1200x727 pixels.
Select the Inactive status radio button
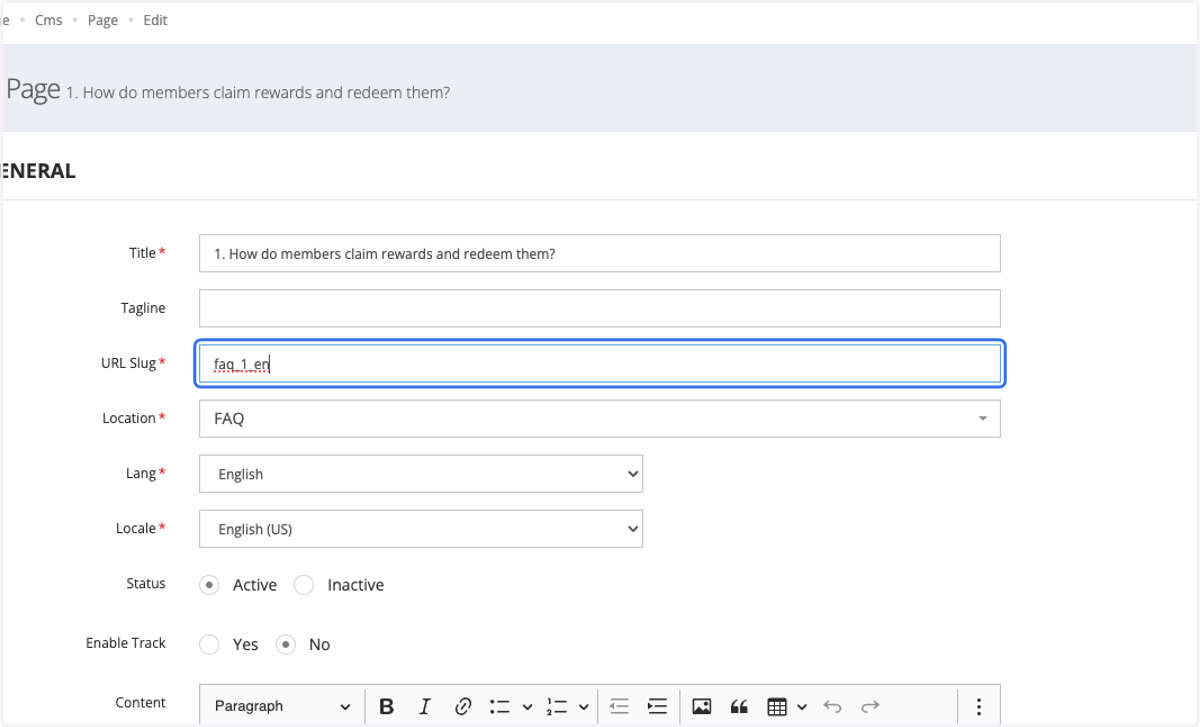(304, 585)
